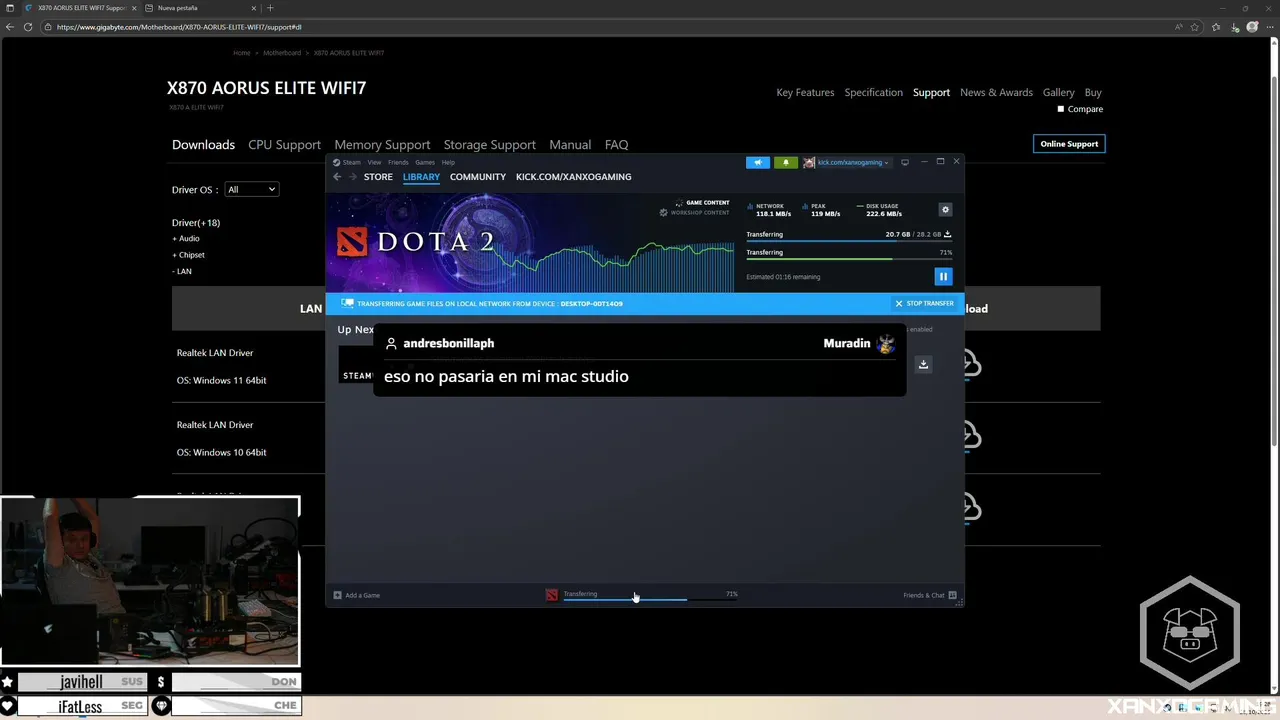The height and width of the screenshot is (720, 1280).
Task: Open the View menu in Steam
Action: coord(374,162)
